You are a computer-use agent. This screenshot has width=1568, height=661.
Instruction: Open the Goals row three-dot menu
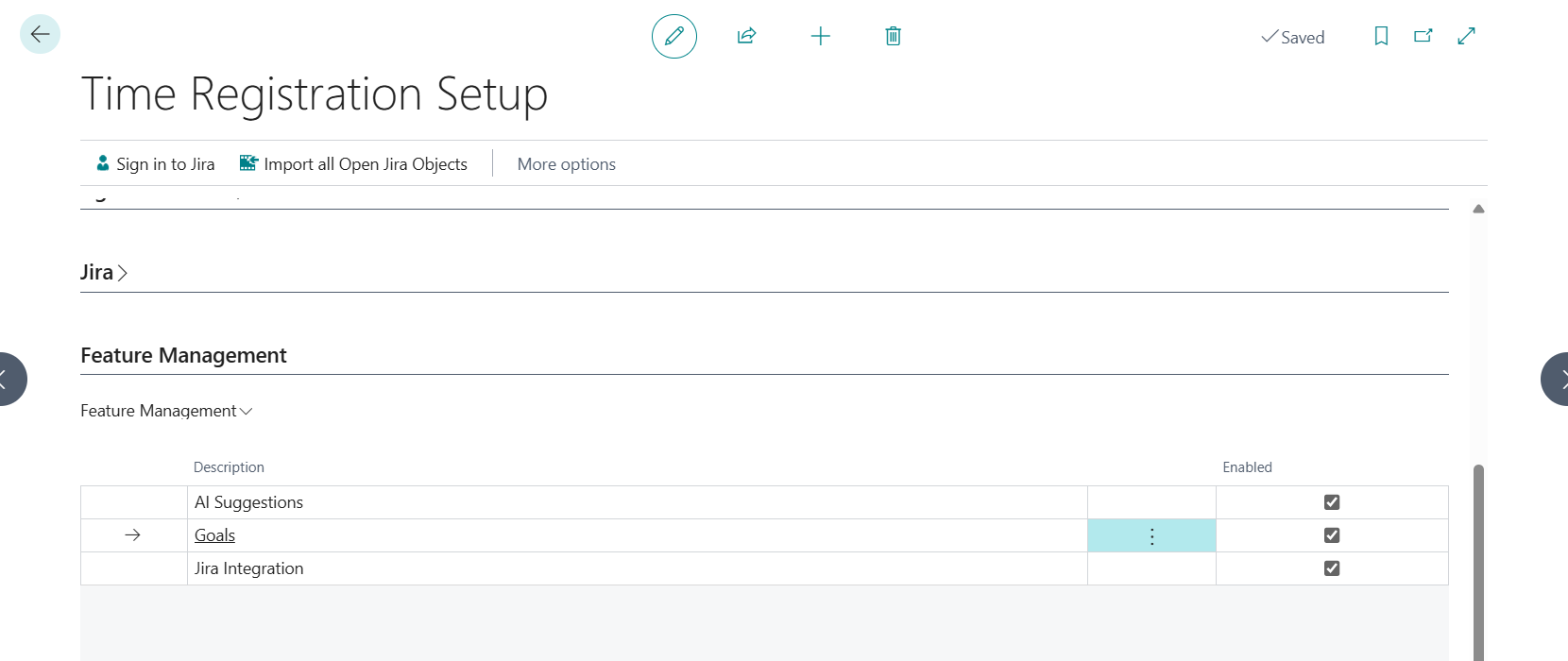[x=1151, y=536]
